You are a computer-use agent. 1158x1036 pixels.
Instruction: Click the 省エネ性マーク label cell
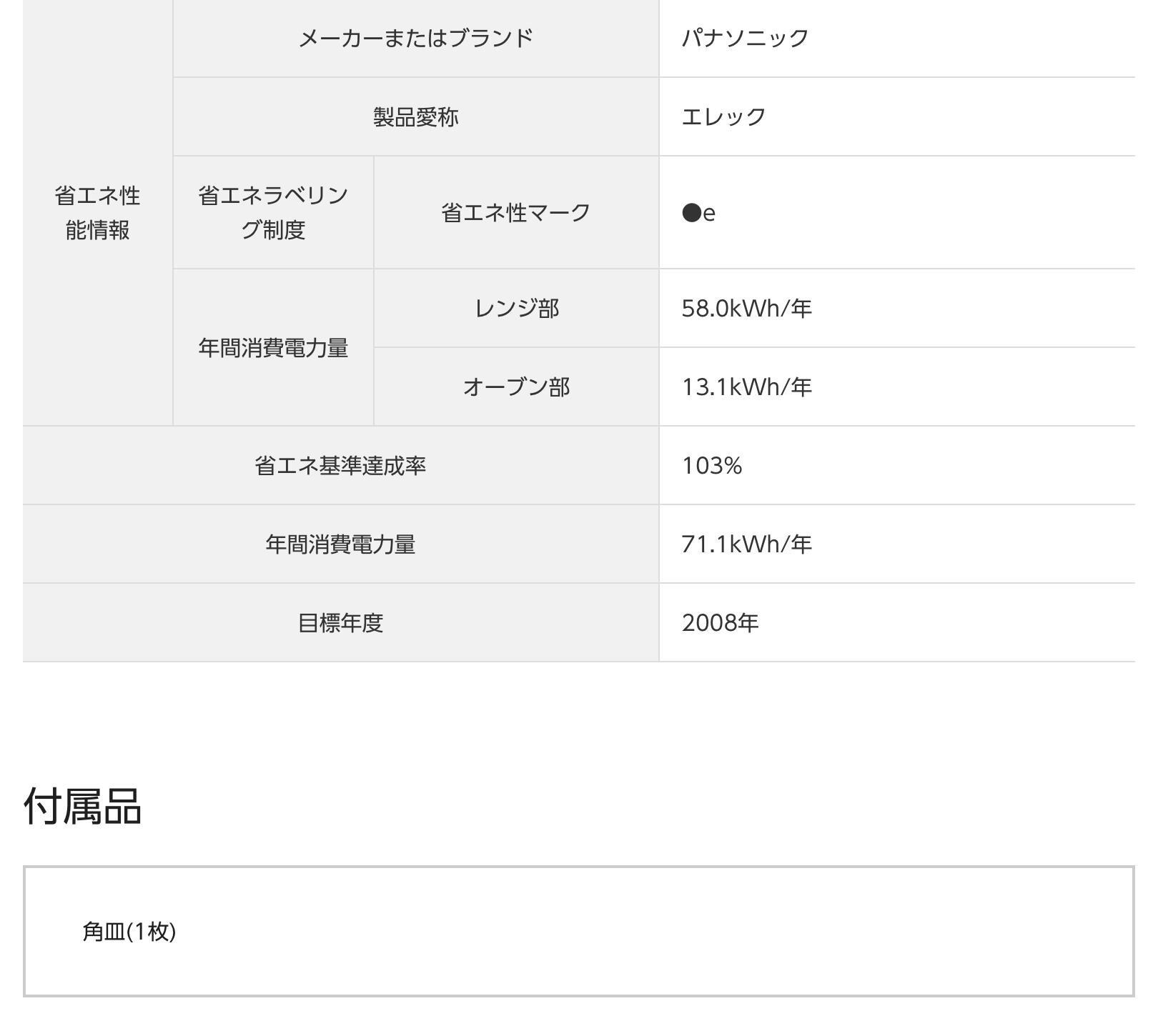(515, 212)
